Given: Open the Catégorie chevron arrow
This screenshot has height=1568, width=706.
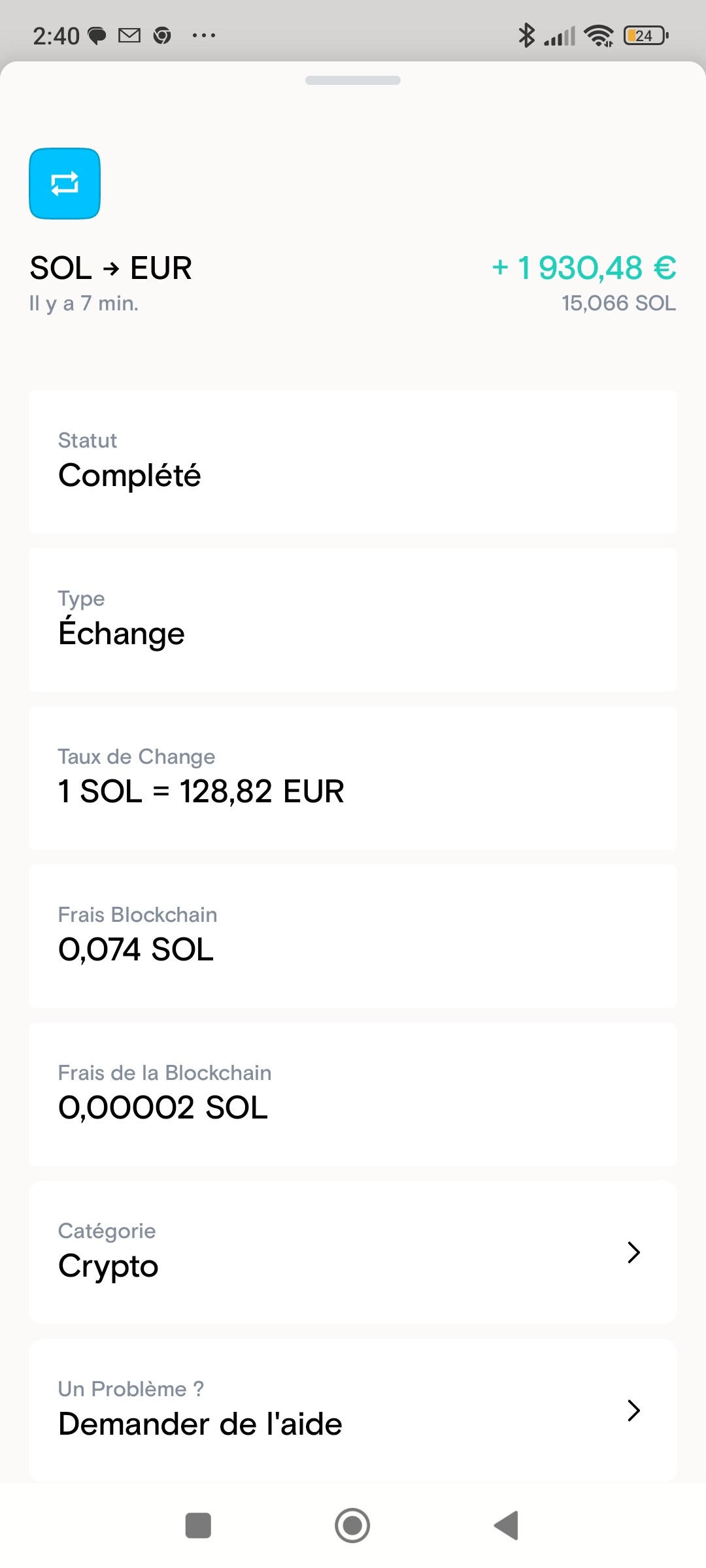Looking at the screenshot, I should click(633, 1252).
